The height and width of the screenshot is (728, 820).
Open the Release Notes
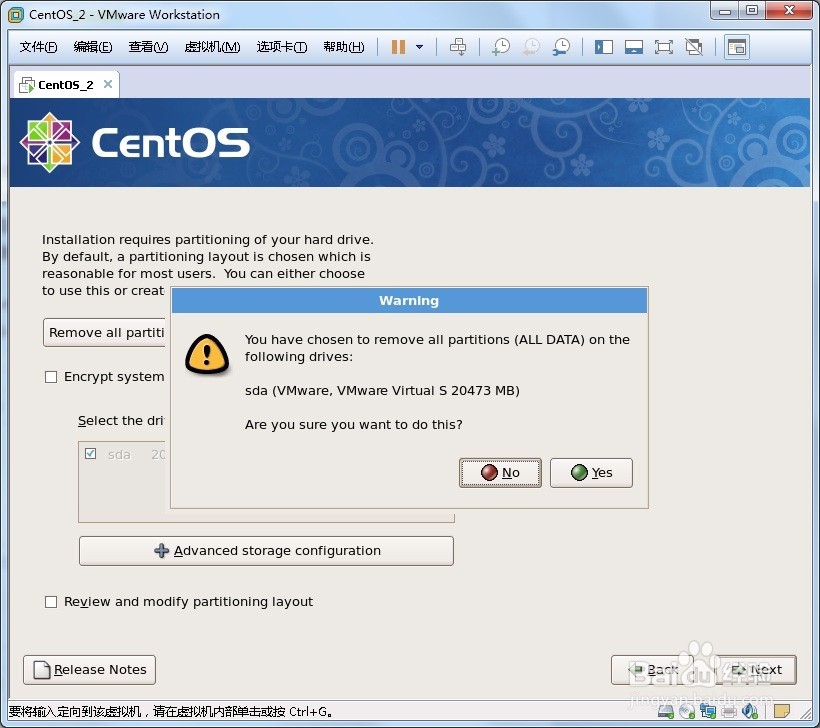[89, 670]
